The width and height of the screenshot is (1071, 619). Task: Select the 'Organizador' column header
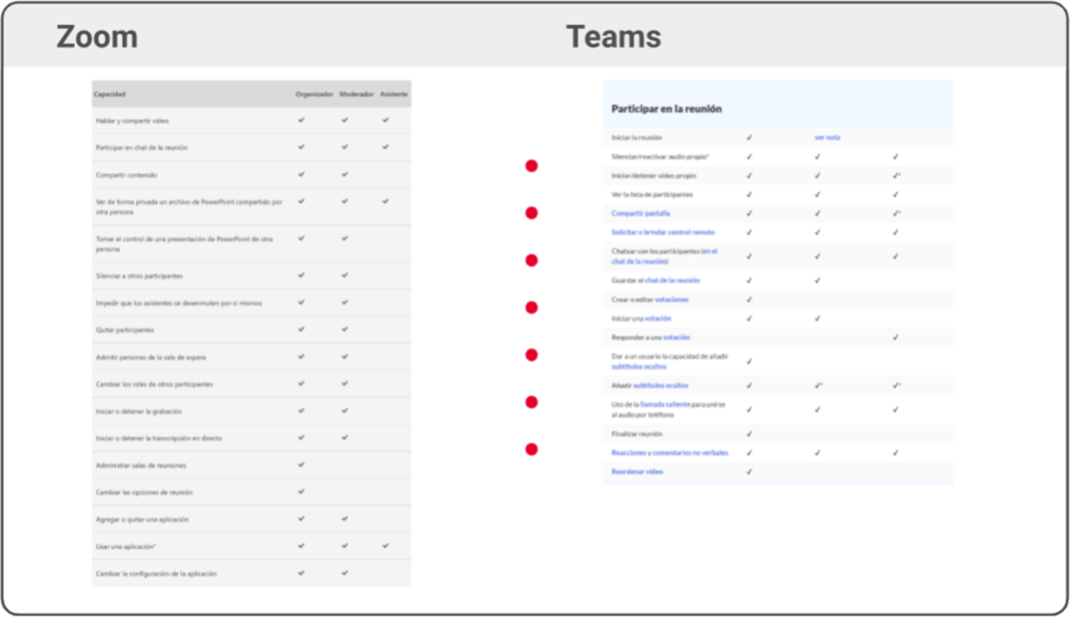(314, 94)
